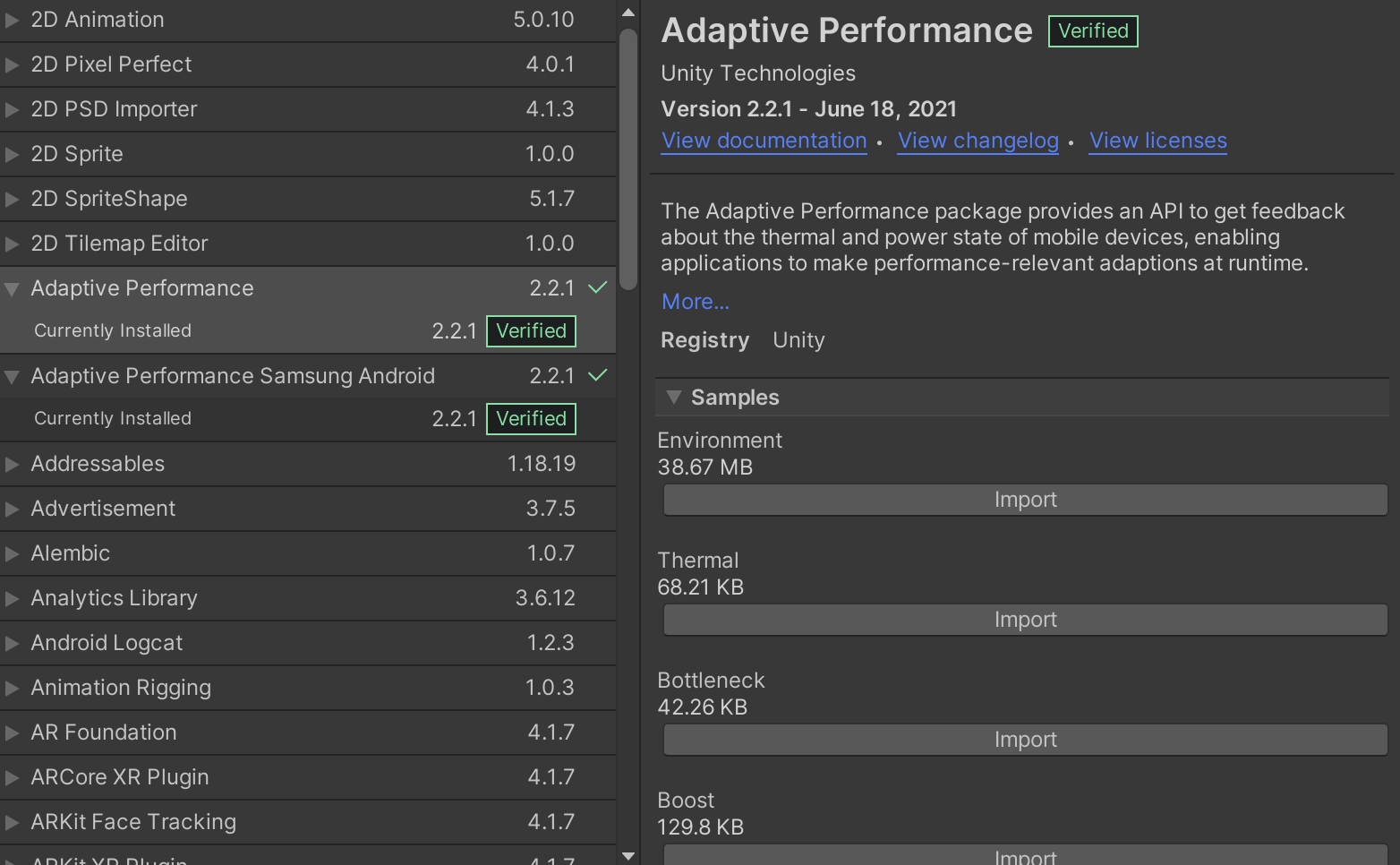The width and height of the screenshot is (1400, 865).
Task: Click the green checkmark beside Adaptive Performance
Action: (x=598, y=287)
